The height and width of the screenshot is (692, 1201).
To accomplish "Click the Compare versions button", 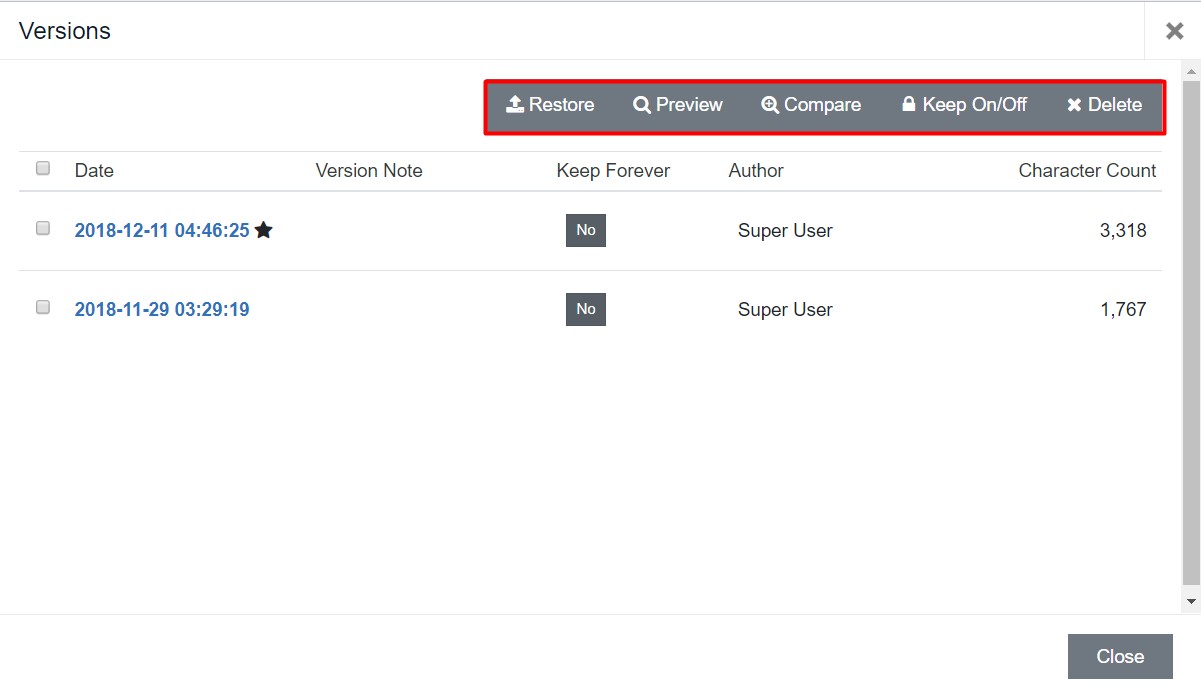I will [811, 105].
